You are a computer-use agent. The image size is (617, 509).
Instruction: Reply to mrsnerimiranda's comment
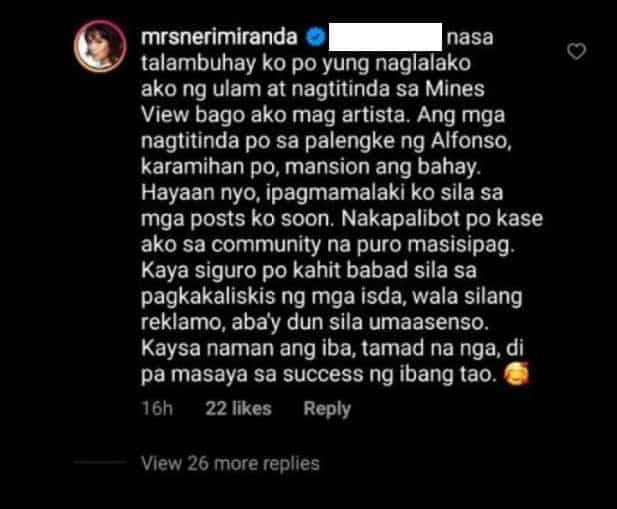(x=327, y=409)
